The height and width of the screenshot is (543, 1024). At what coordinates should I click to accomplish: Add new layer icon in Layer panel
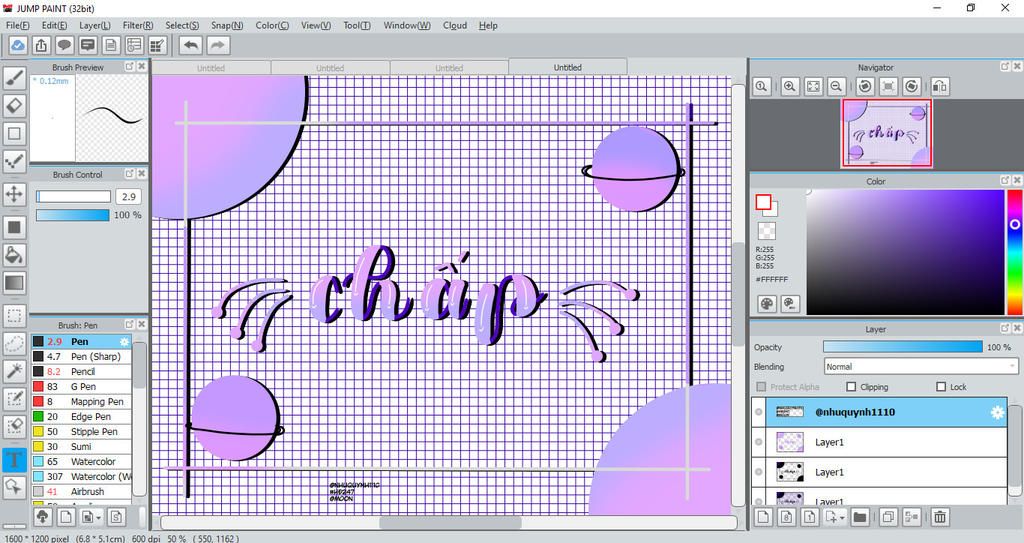pyautogui.click(x=763, y=517)
